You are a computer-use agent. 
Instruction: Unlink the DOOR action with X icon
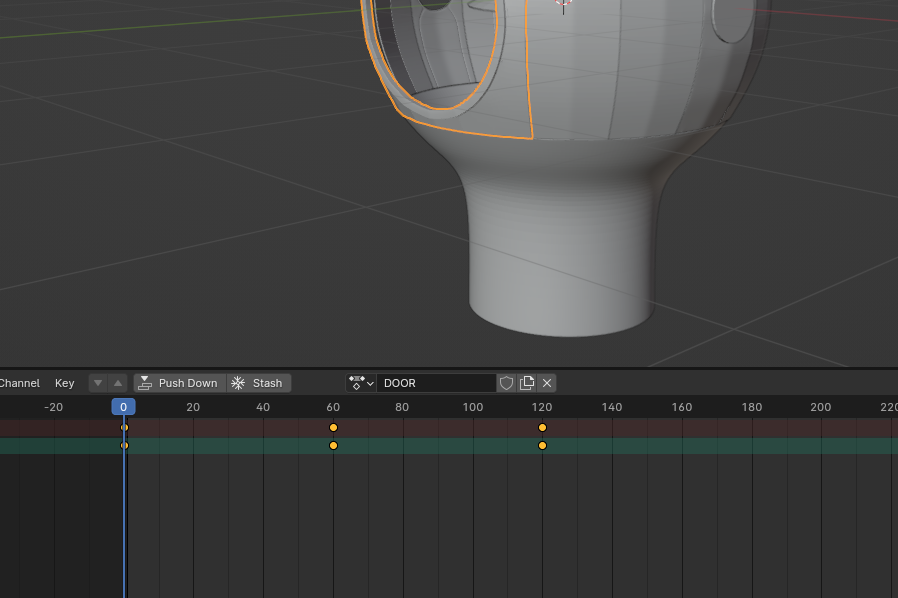point(547,383)
